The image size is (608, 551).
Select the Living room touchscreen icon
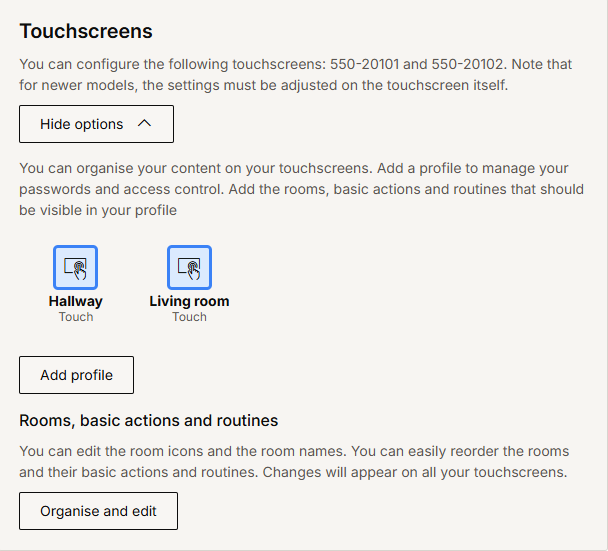click(189, 268)
